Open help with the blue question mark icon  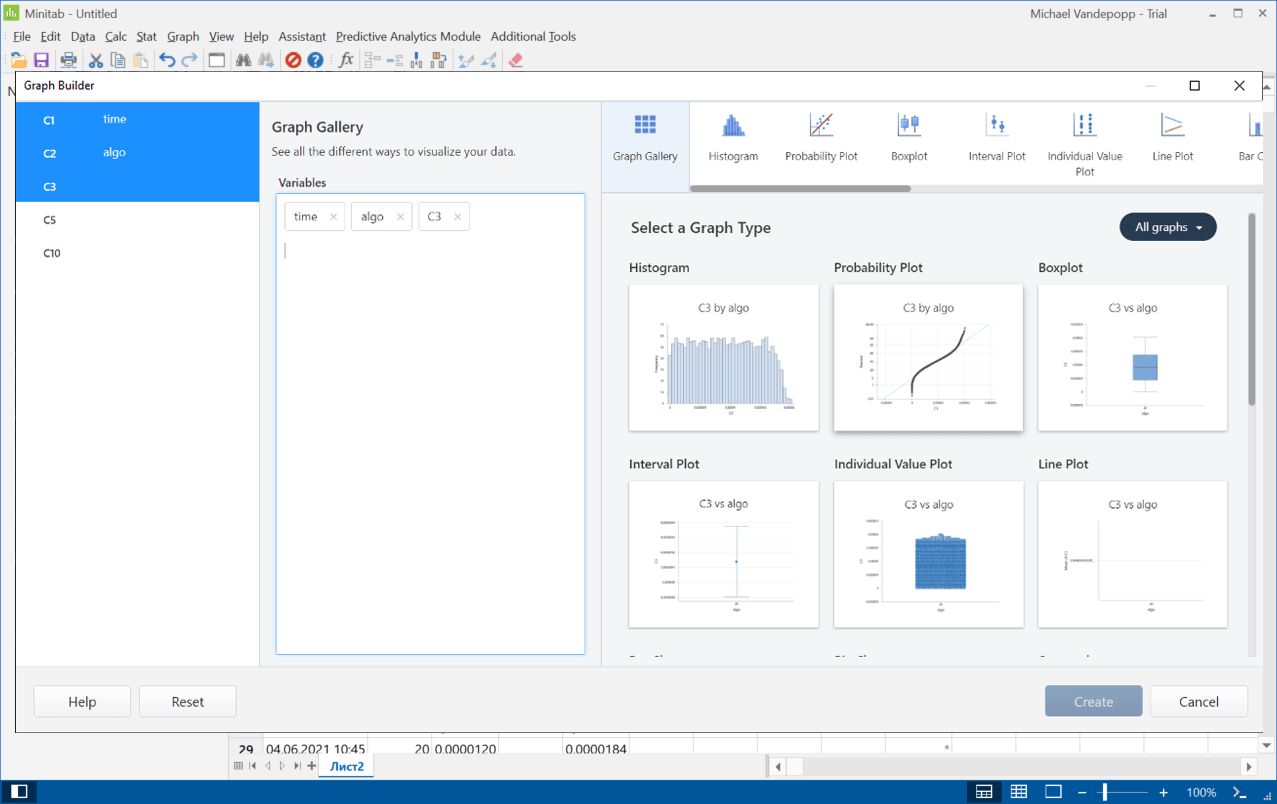(315, 61)
